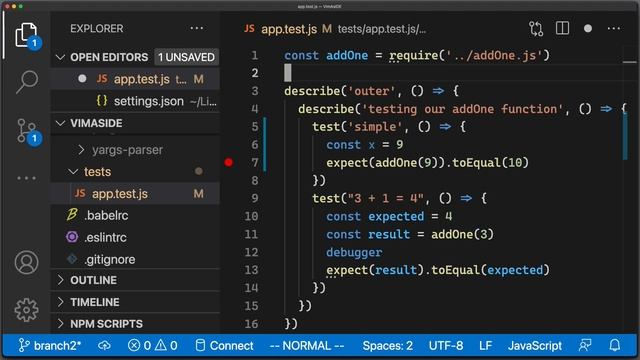This screenshot has width=640, height=360.
Task: Click the branch2* git branch indicator
Action: click(x=50, y=346)
